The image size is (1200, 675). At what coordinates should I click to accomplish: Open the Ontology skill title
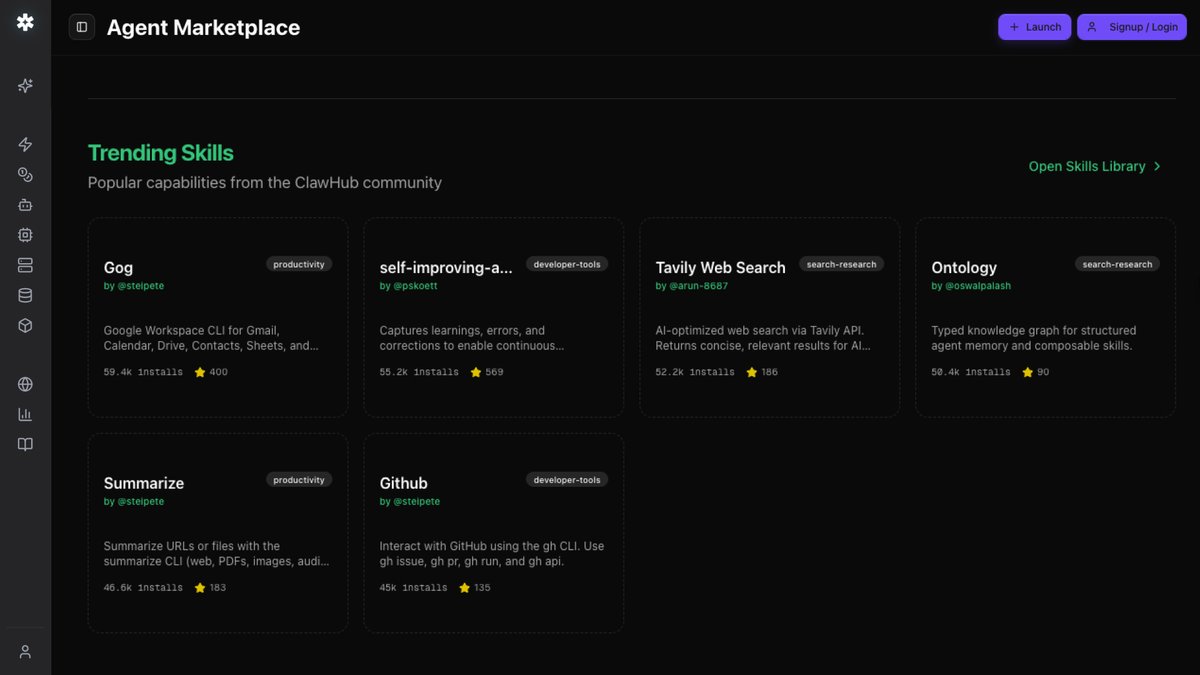(964, 267)
